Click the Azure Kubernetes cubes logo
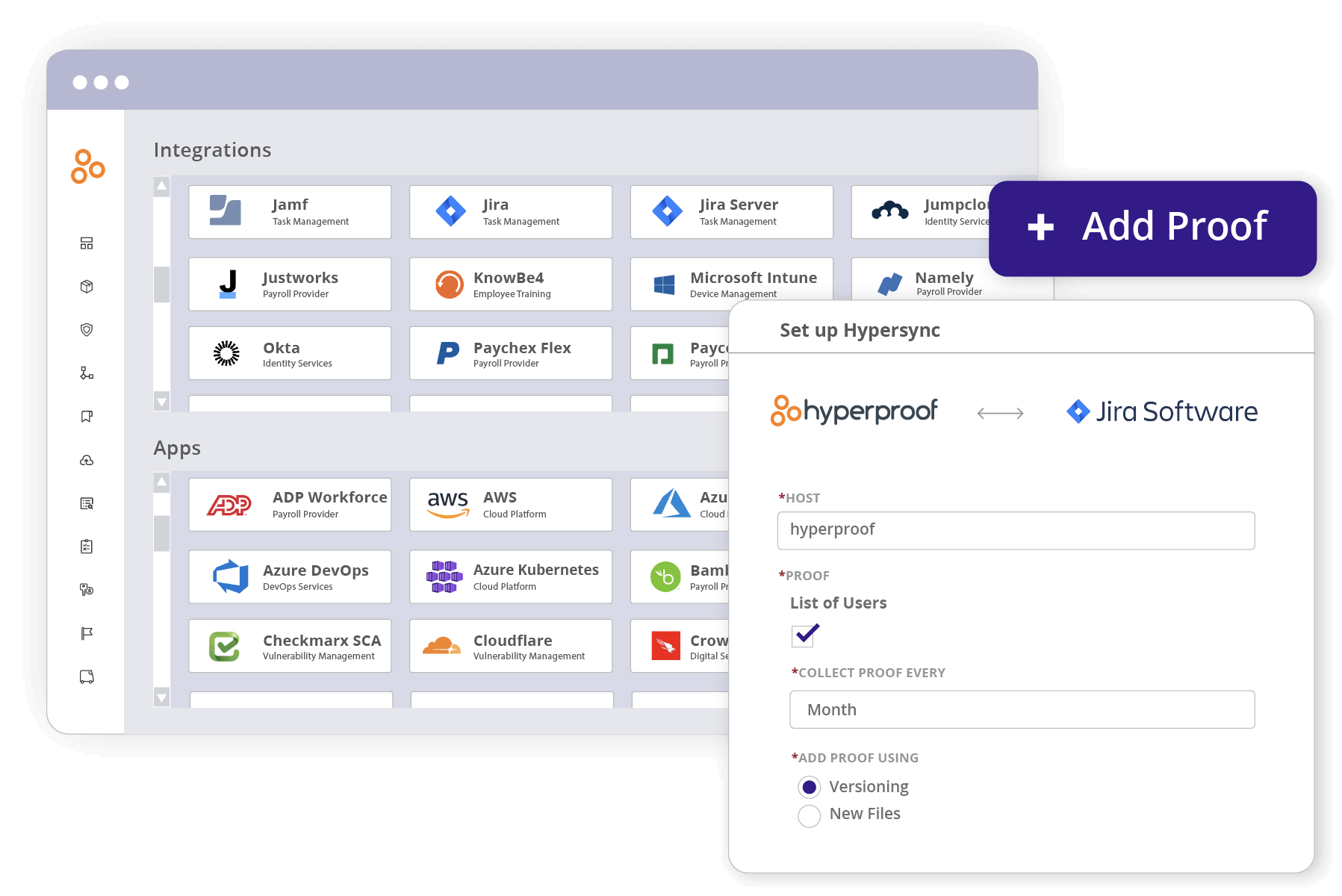 pyautogui.click(x=444, y=576)
